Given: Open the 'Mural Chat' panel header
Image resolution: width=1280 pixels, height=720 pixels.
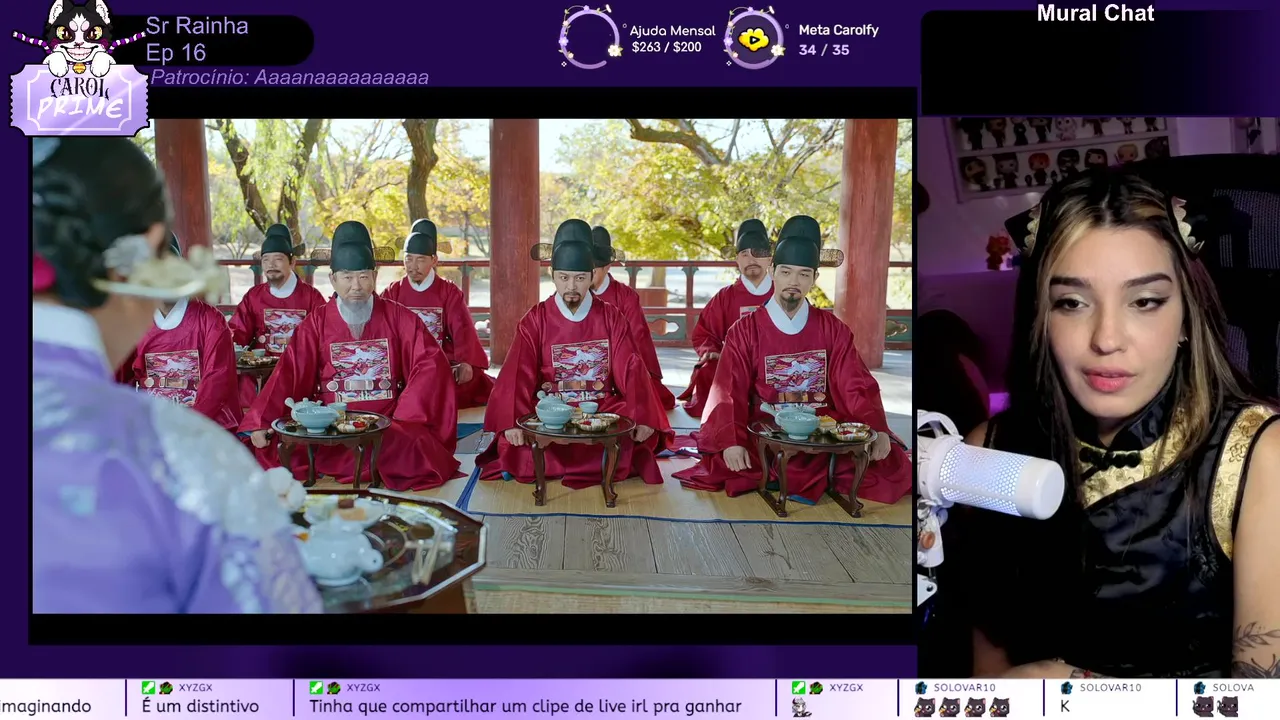Looking at the screenshot, I should pos(1095,13).
